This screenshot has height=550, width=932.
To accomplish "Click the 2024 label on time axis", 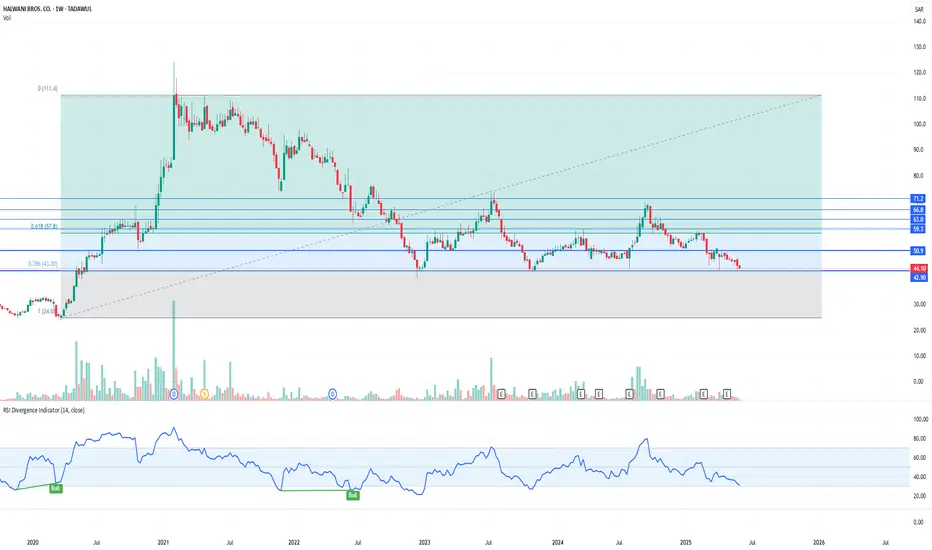I will 558,542.
